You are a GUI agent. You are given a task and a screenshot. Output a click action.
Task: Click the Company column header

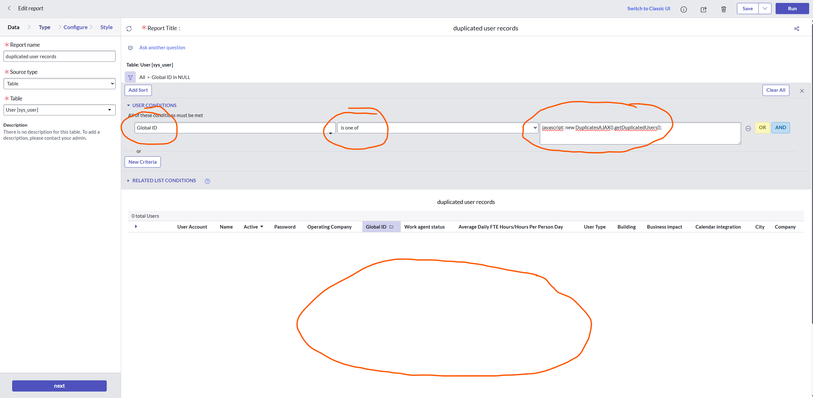(x=785, y=227)
